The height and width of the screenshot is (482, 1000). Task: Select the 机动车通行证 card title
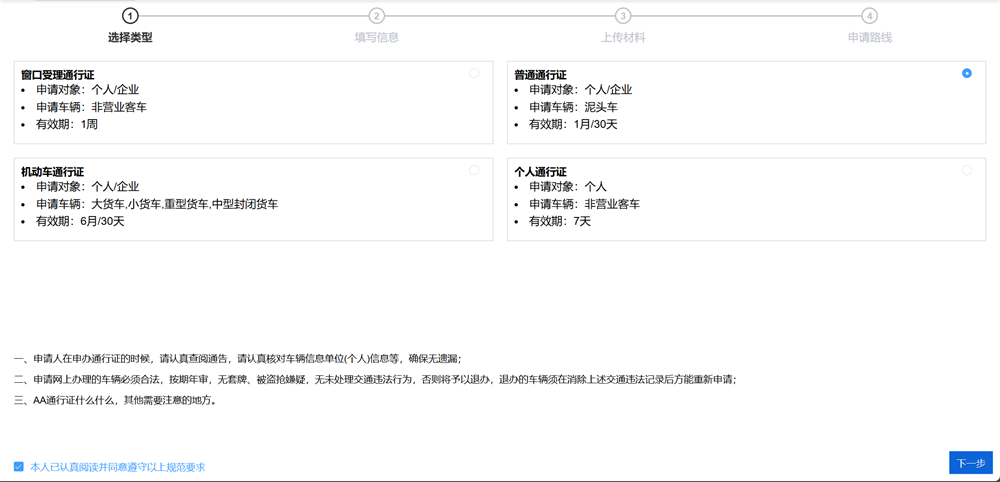pos(51,172)
